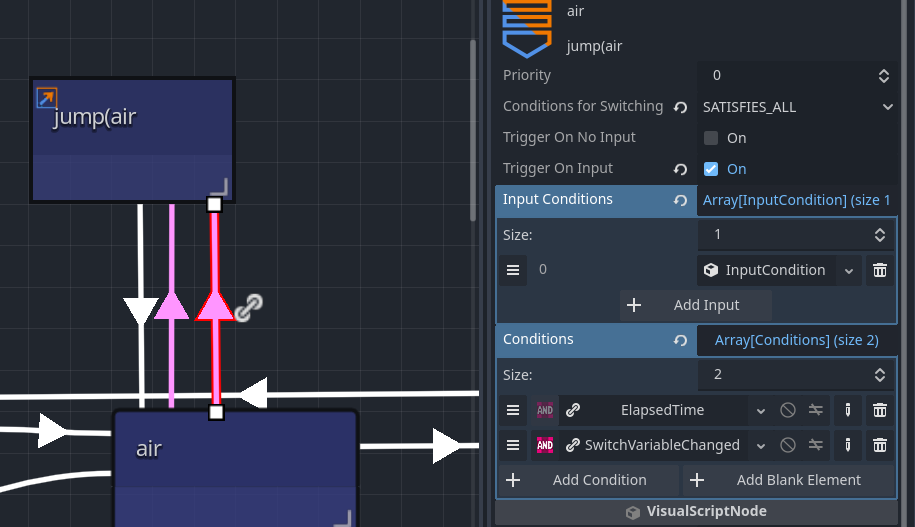Click pencil edit icon on SwitchVariableChanged row
The height and width of the screenshot is (527, 915).
tap(848, 445)
